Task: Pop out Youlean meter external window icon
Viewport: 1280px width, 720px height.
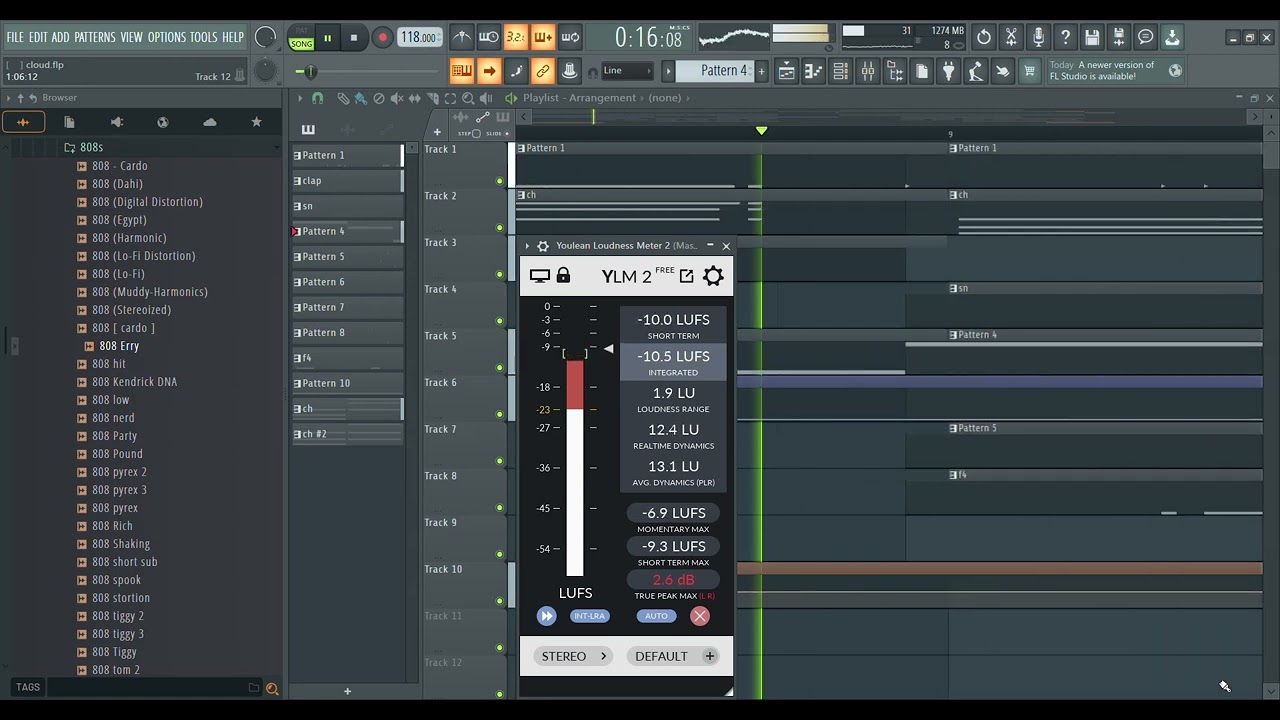Action: (x=686, y=276)
